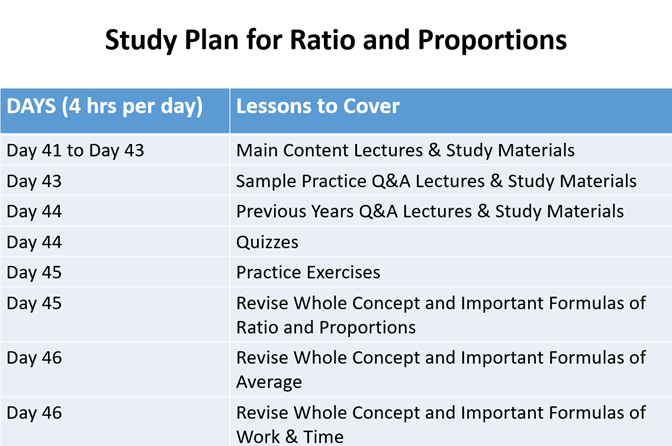The width and height of the screenshot is (672, 446).
Task: Select the Day 43 cell
Action: tap(115, 180)
